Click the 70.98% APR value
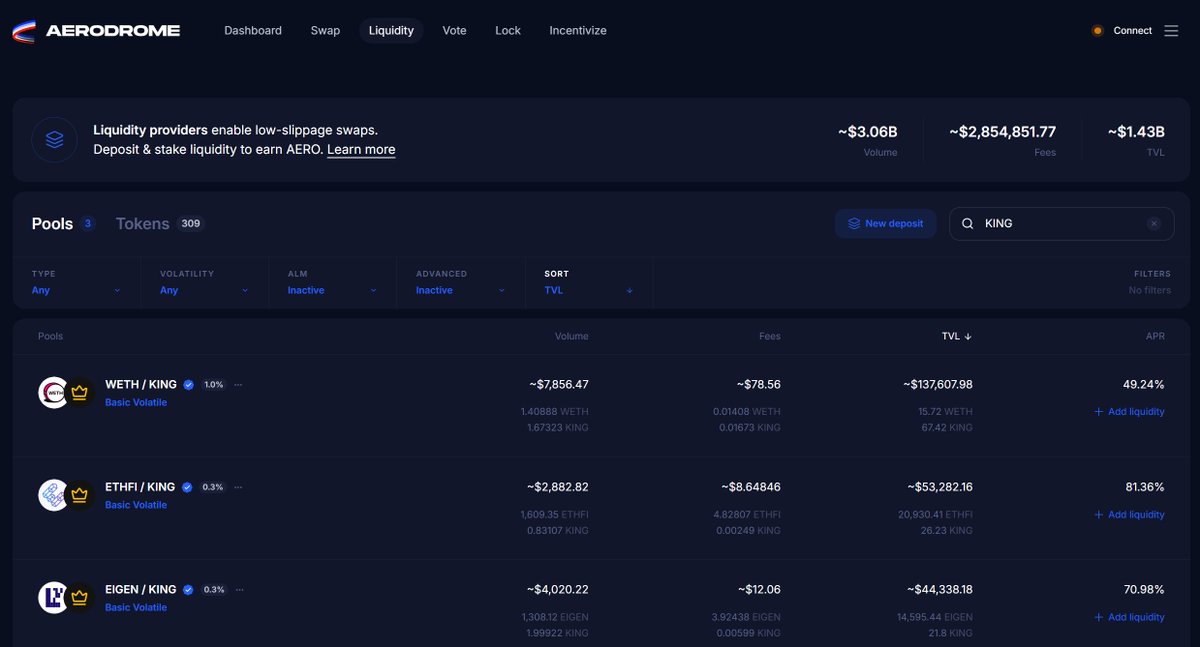The width and height of the screenshot is (1200, 647). point(1144,590)
